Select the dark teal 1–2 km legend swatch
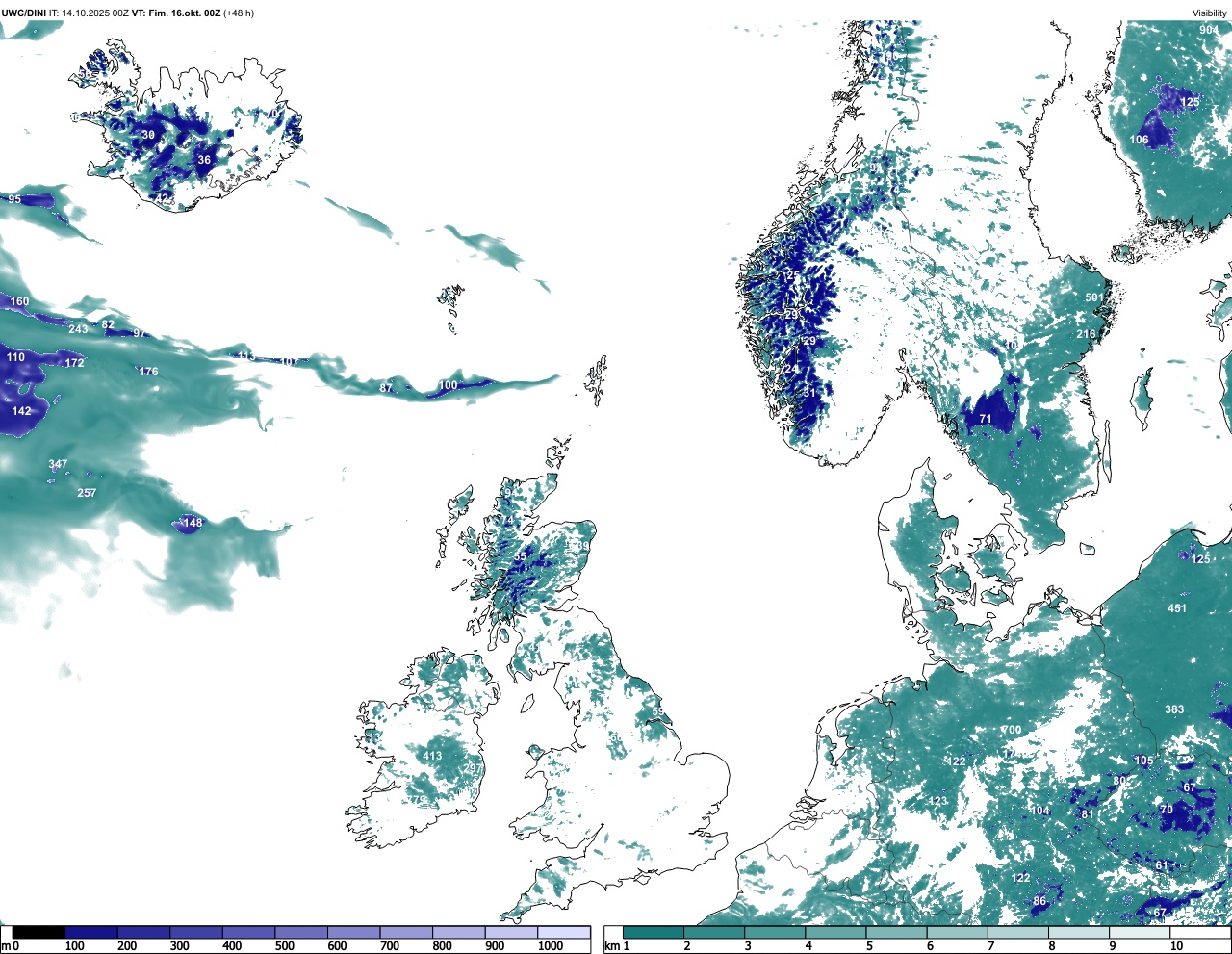The height and width of the screenshot is (954, 1232). [654, 933]
